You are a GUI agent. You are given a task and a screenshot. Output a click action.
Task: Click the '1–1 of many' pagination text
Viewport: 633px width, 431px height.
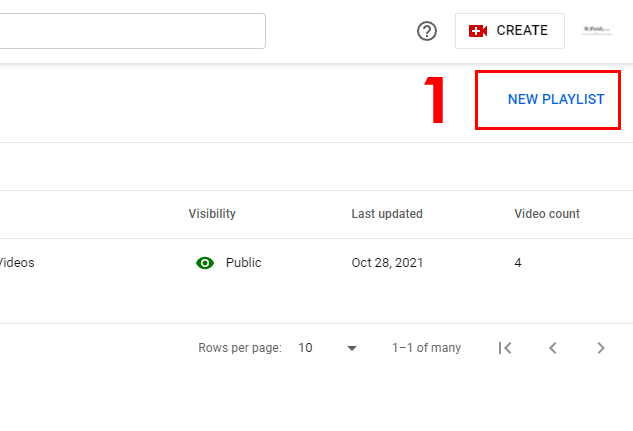[426, 348]
